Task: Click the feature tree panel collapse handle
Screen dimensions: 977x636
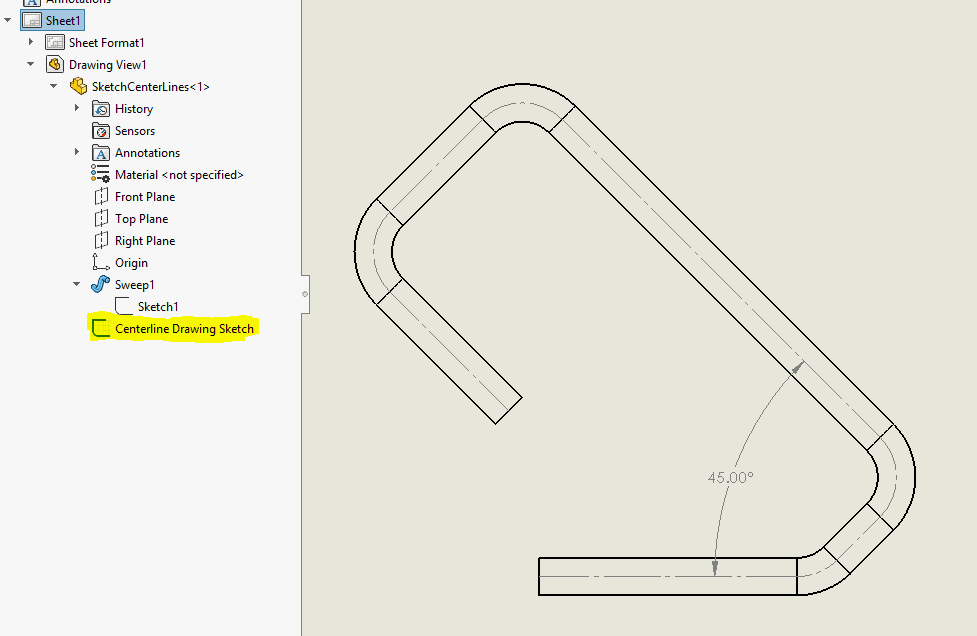Action: (x=305, y=293)
